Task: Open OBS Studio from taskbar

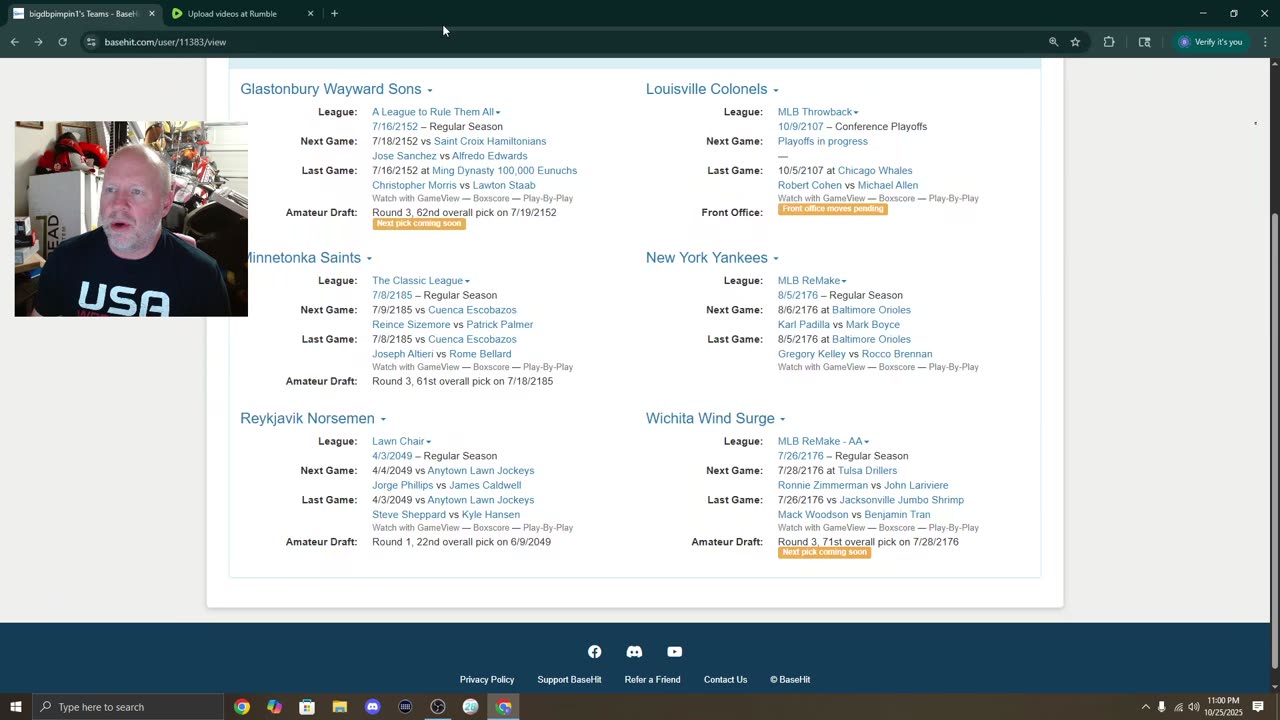Action: [x=438, y=707]
